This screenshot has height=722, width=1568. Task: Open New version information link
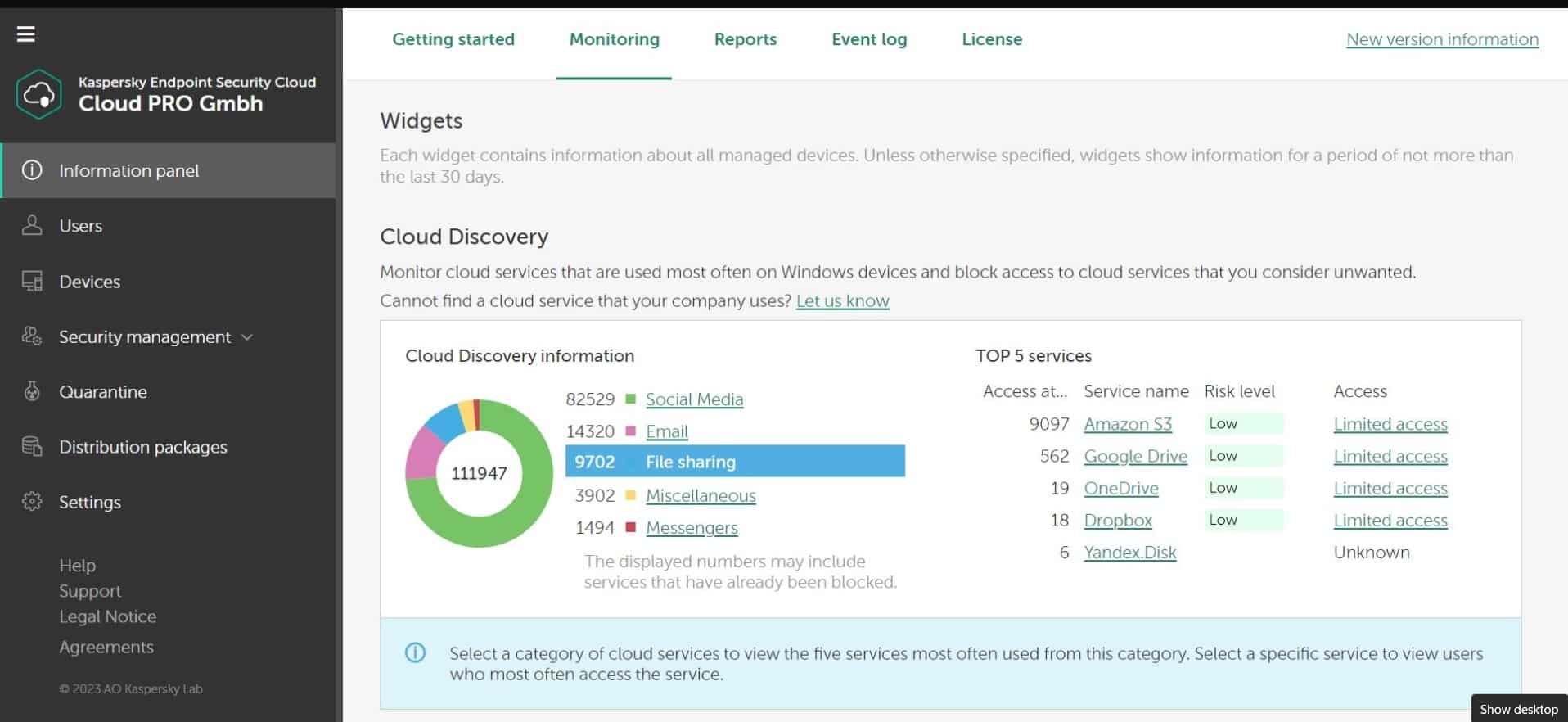coord(1442,39)
